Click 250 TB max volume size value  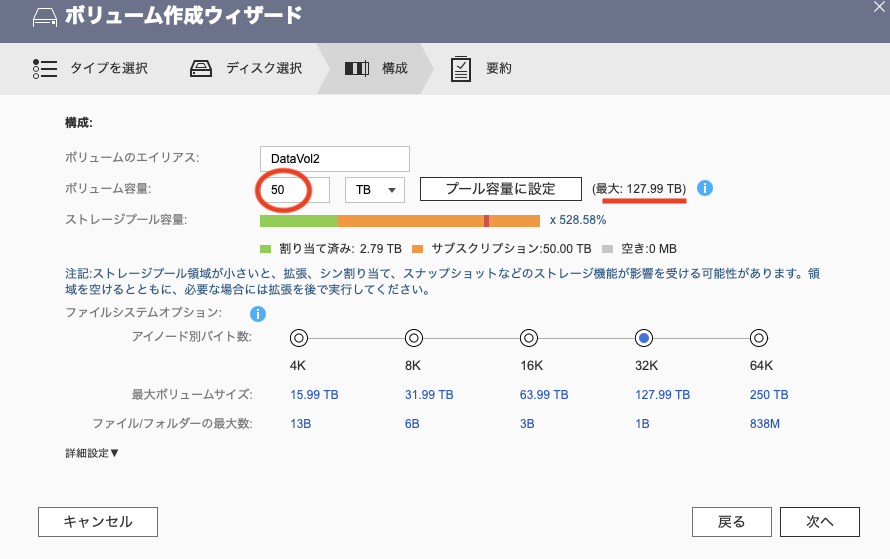[x=769, y=395]
